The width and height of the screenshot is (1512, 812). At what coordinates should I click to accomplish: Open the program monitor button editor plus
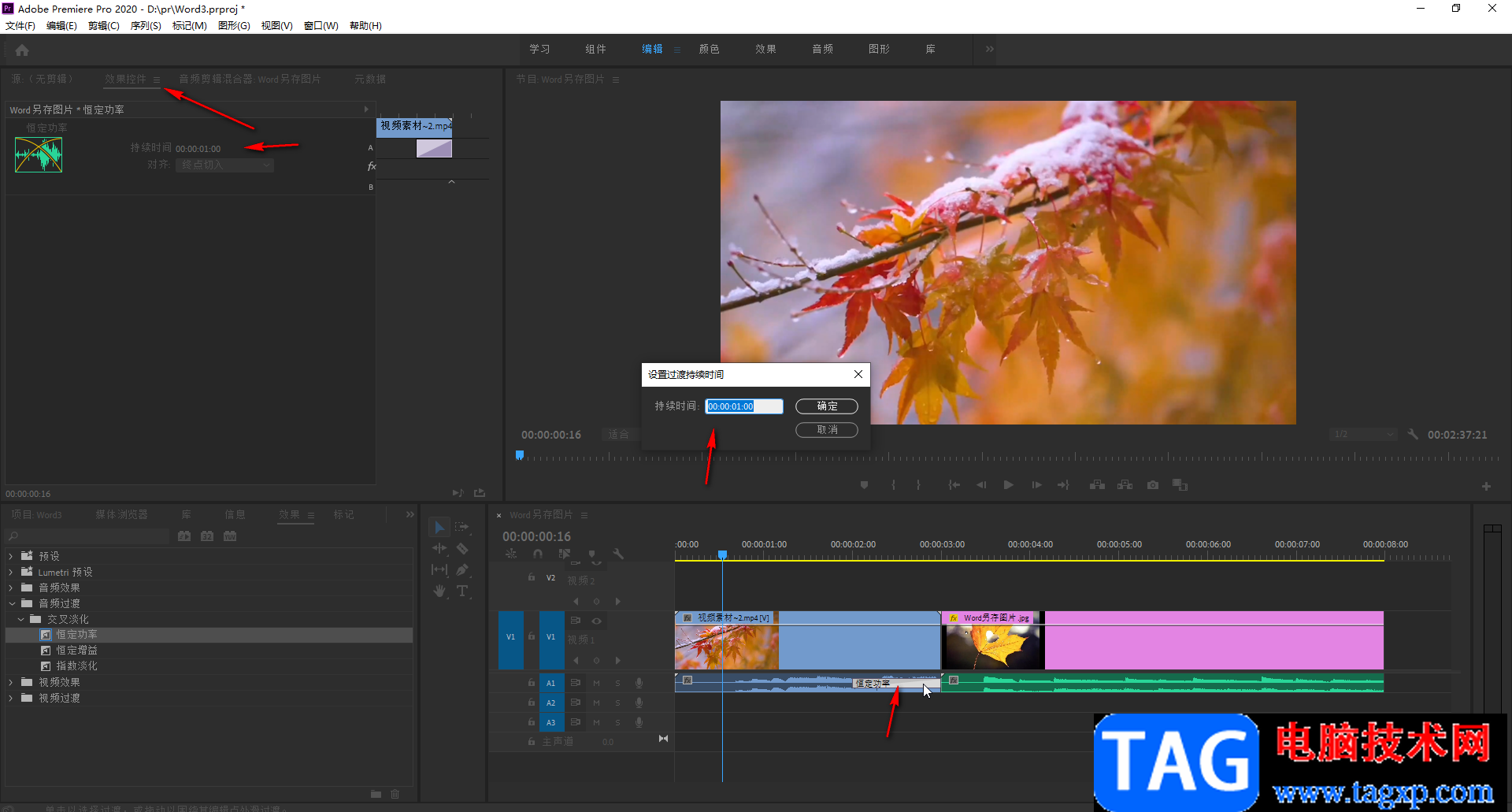coord(1486,487)
